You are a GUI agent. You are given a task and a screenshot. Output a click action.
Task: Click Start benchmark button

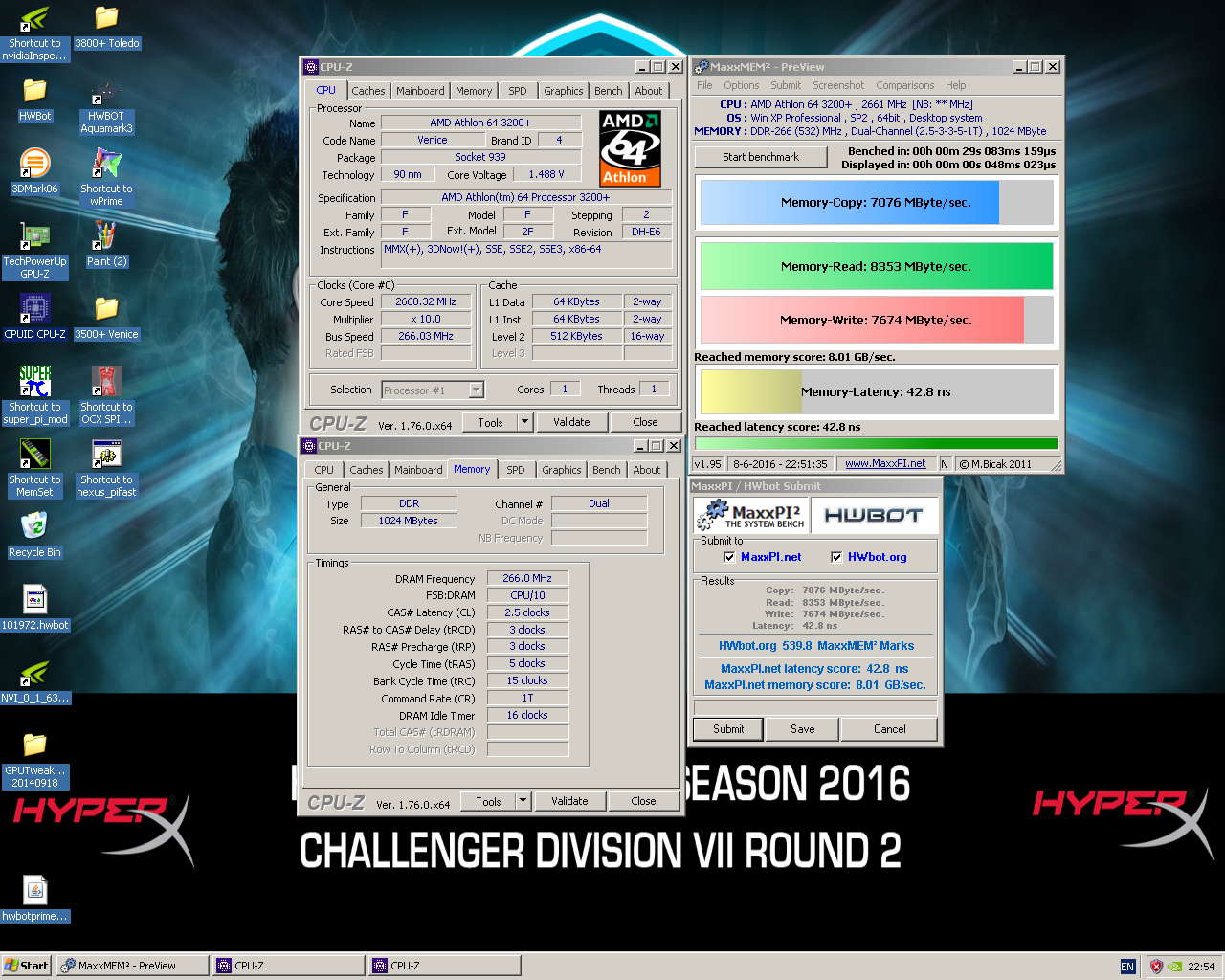click(761, 157)
